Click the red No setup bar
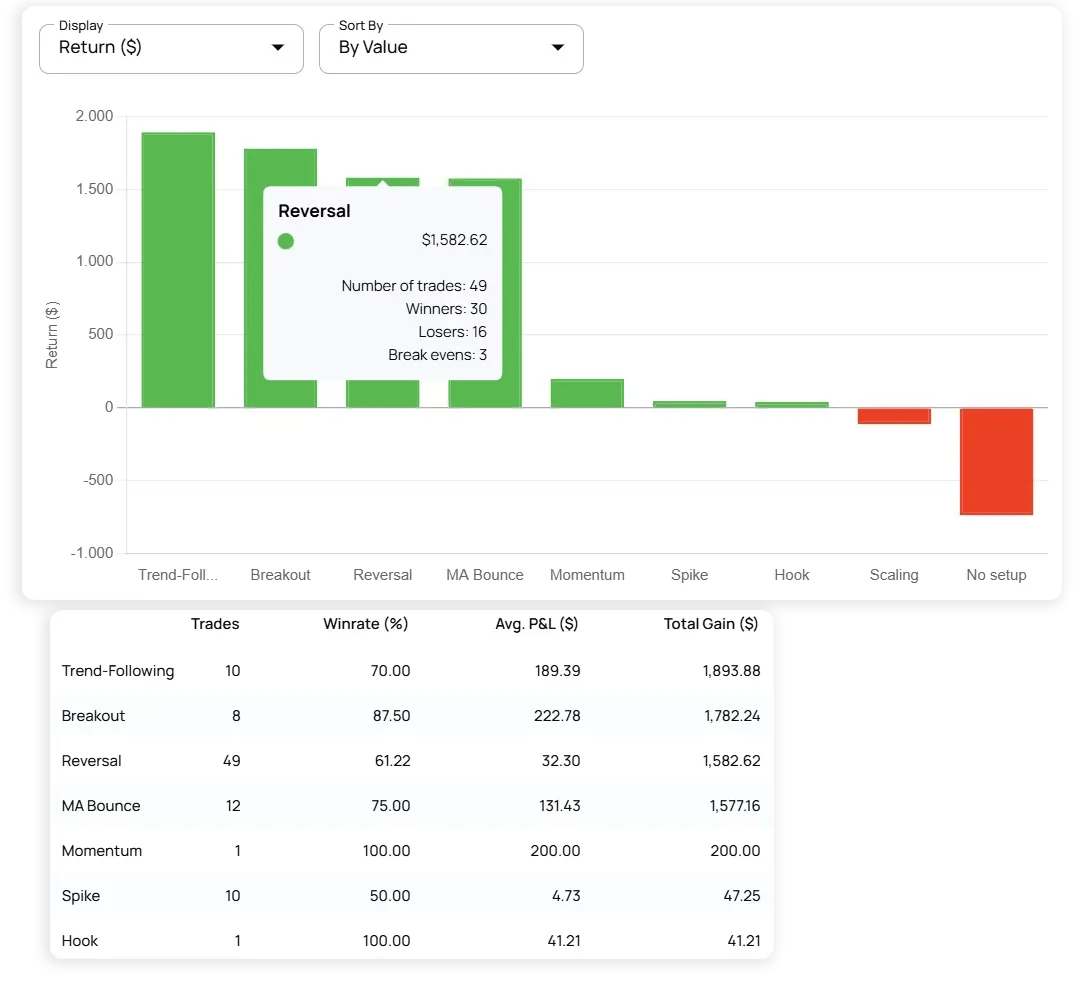The image size is (1085, 992). (996, 461)
